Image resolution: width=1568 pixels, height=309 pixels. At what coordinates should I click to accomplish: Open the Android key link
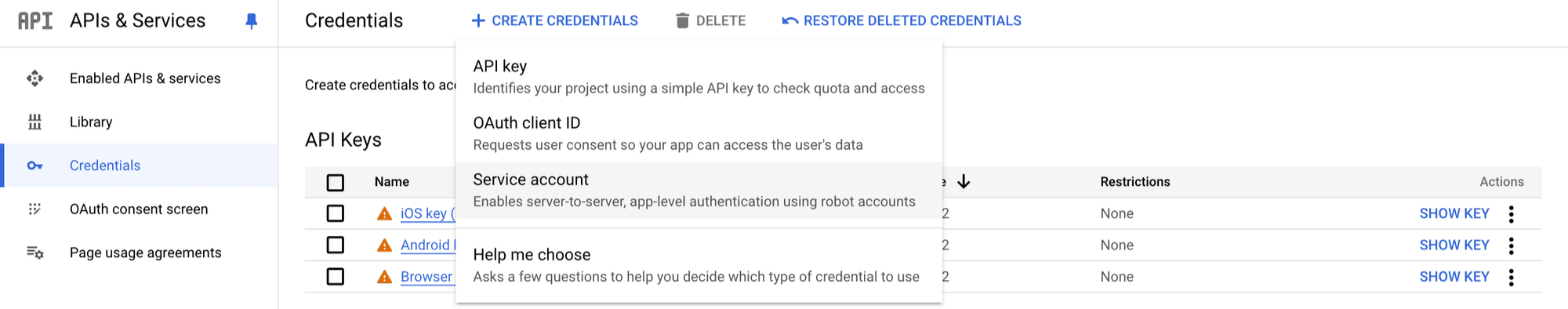[427, 245]
